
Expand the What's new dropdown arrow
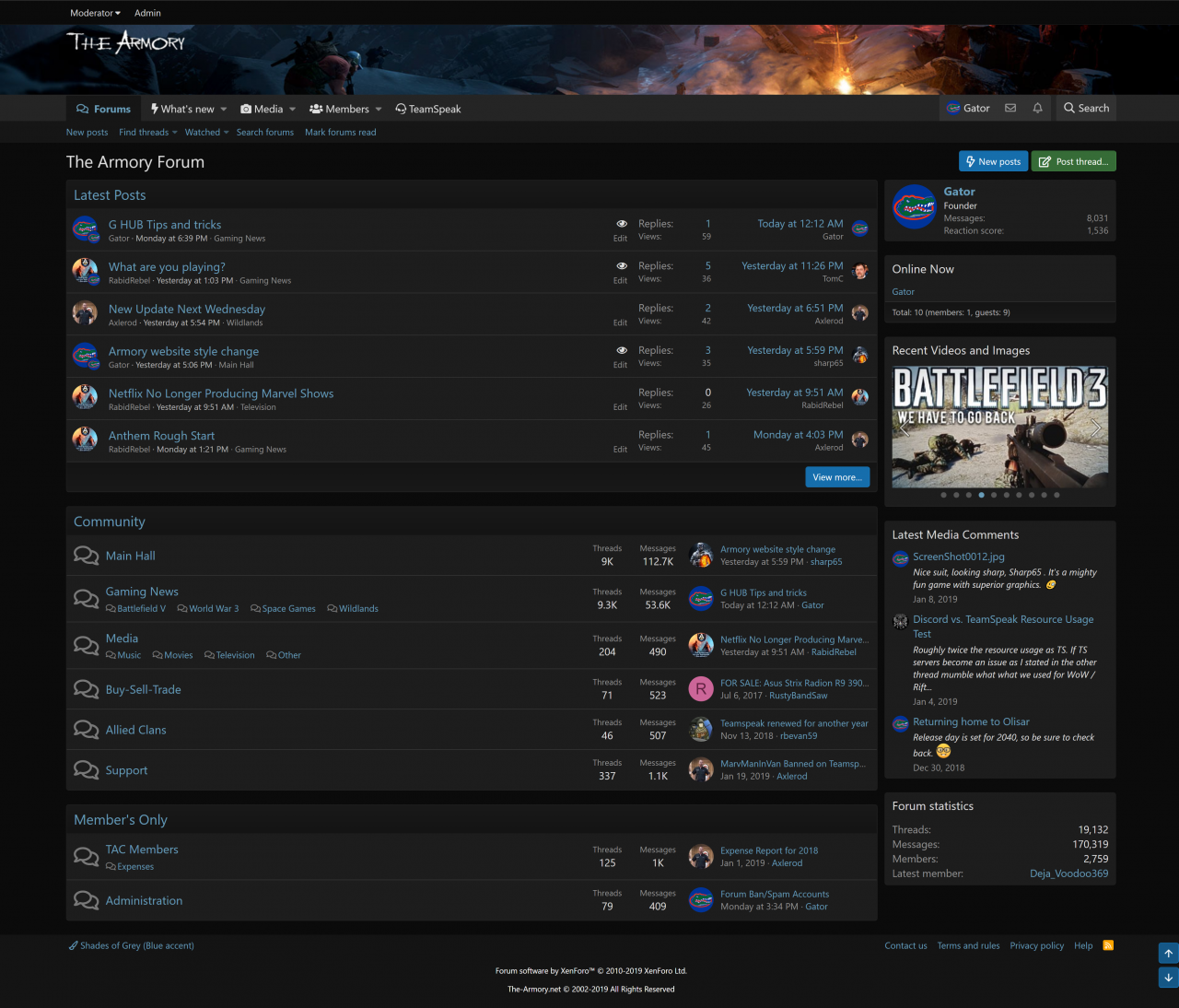[x=224, y=109]
